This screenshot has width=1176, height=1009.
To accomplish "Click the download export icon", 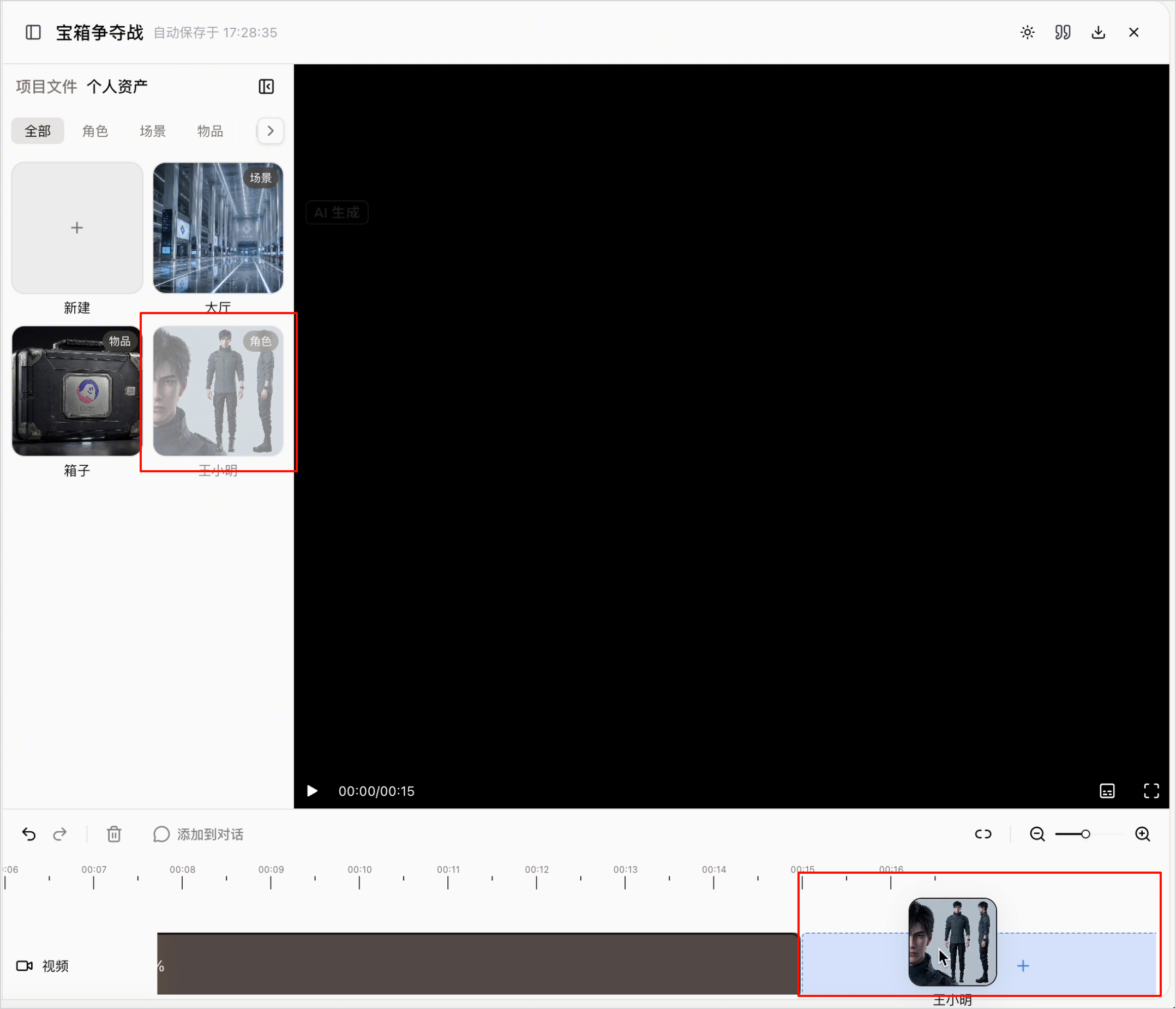I will [1098, 32].
